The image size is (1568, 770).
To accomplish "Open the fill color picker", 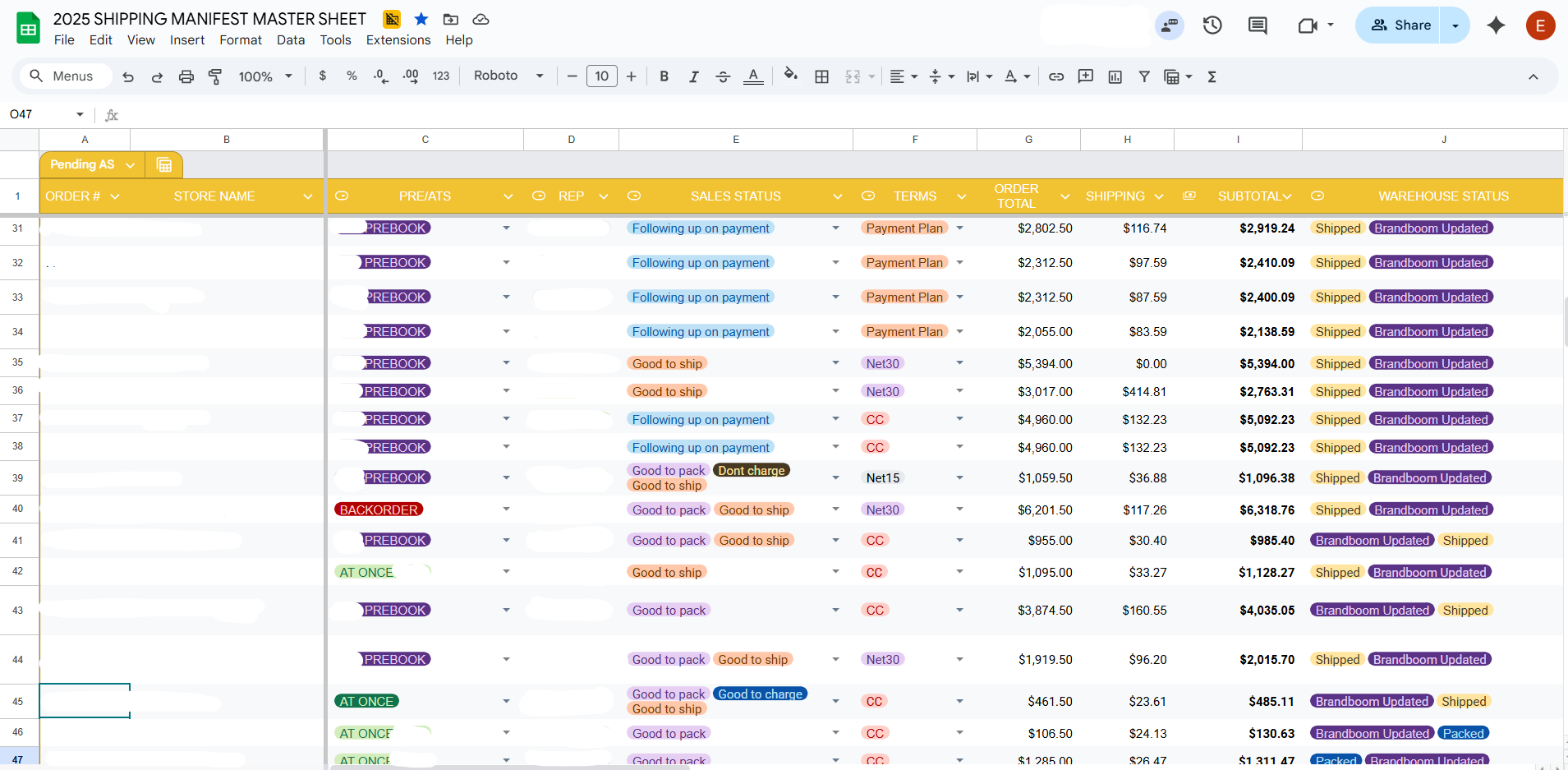I will (x=790, y=76).
